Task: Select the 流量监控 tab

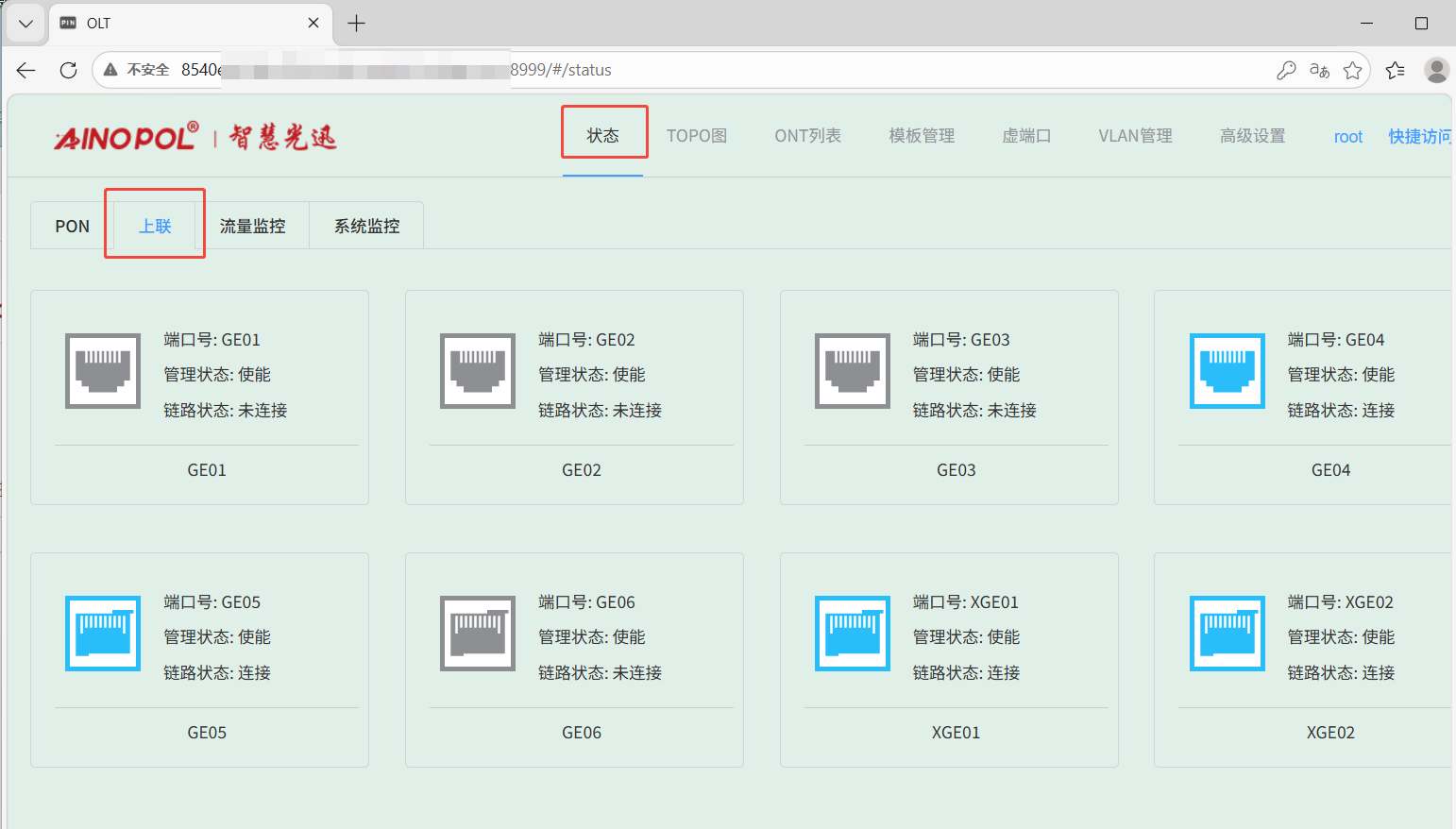Action: (252, 227)
